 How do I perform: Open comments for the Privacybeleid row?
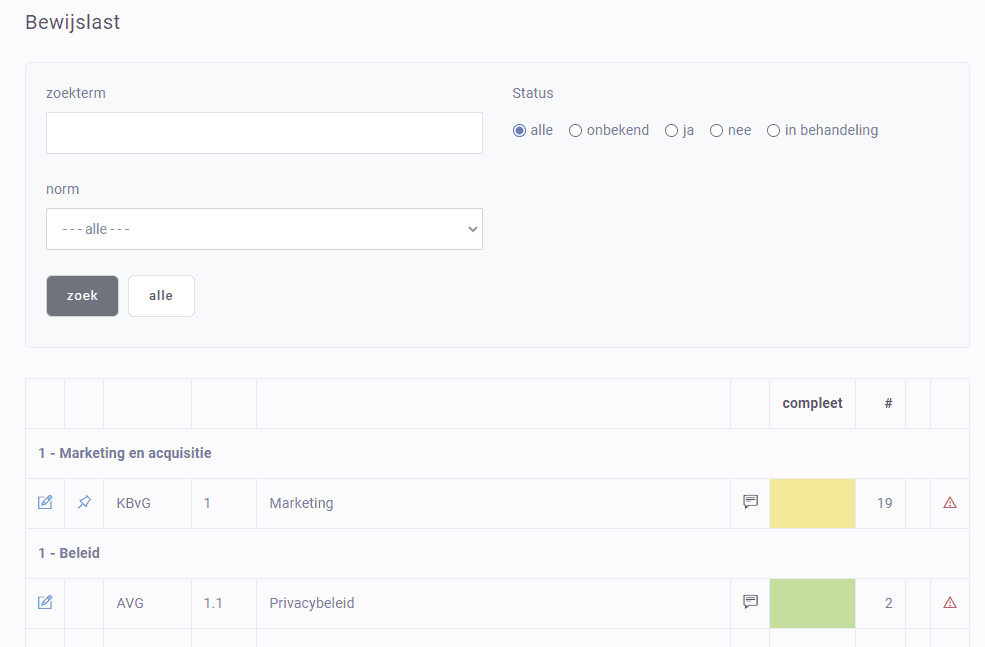[x=750, y=602]
